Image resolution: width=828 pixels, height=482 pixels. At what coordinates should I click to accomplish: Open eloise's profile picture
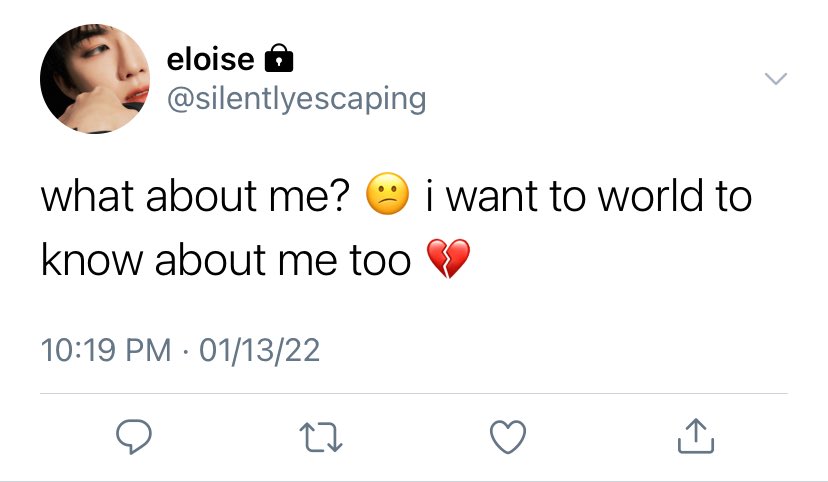click(x=95, y=79)
